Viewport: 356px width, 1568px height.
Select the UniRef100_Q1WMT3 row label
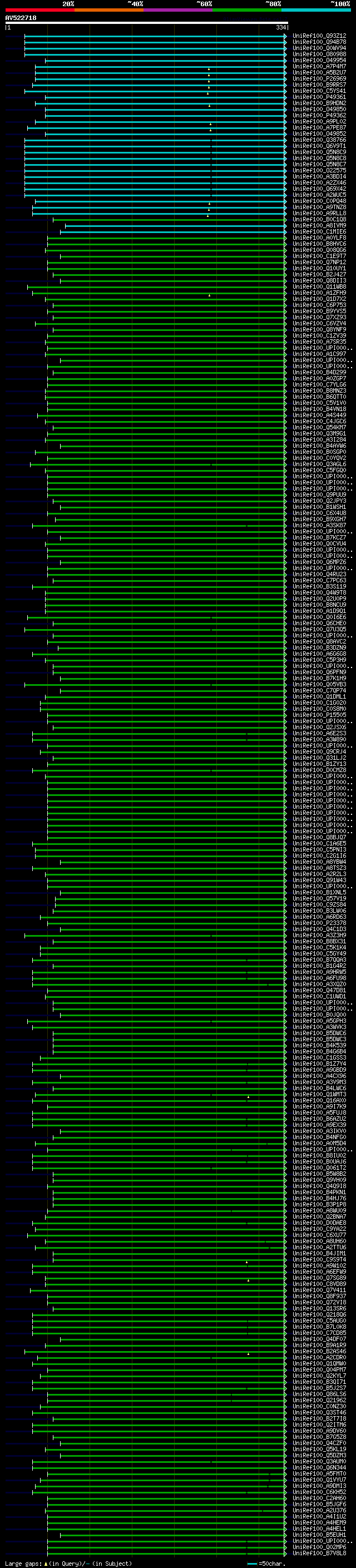319,1094
